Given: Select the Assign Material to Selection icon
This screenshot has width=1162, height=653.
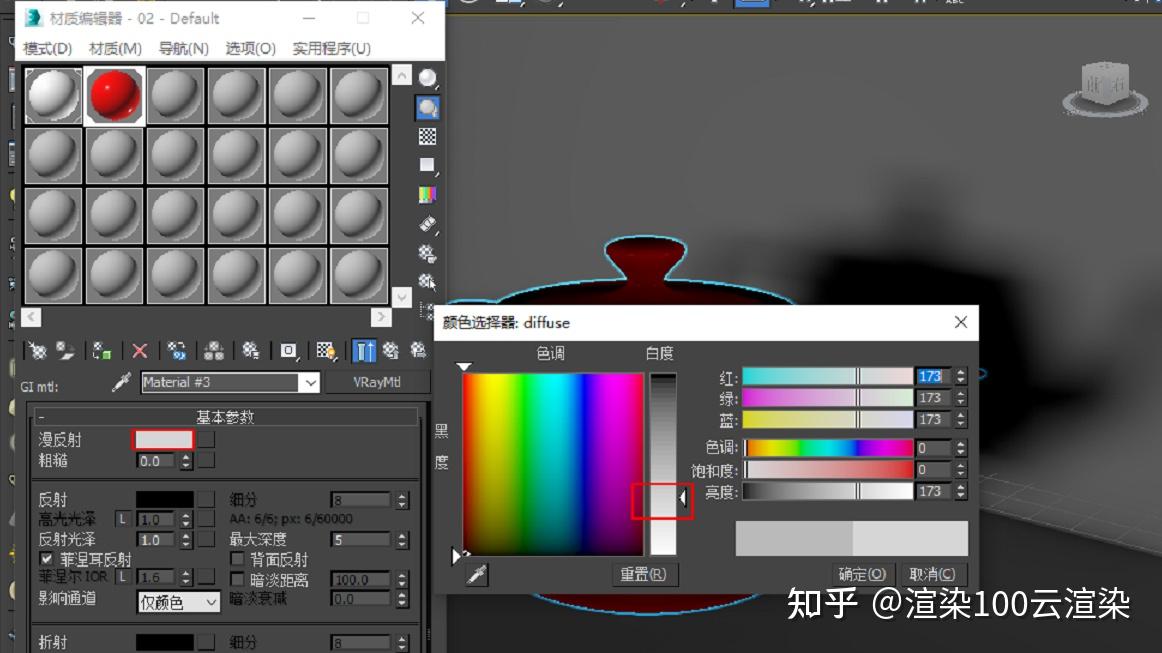Looking at the screenshot, I should [x=101, y=351].
